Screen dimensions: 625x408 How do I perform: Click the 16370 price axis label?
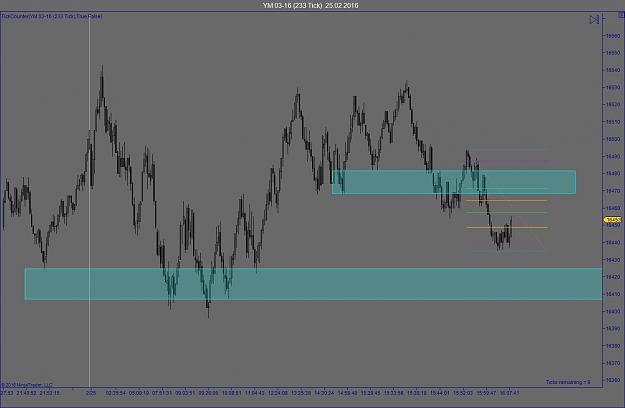(613, 363)
